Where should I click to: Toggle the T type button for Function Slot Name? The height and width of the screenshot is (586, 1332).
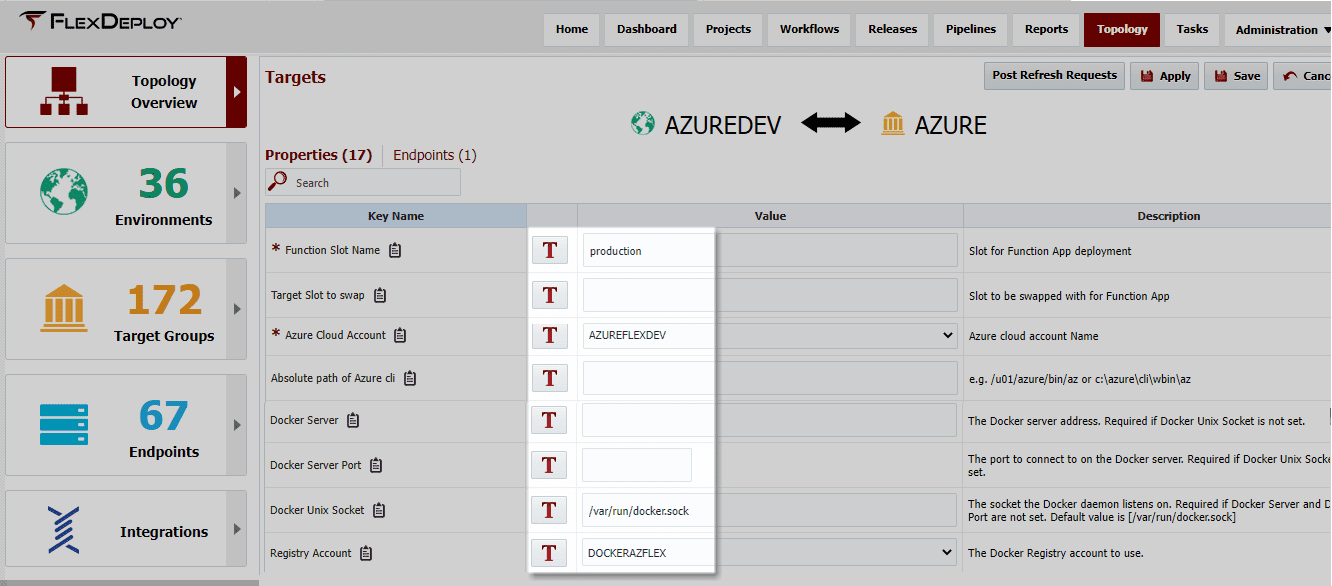[549, 250]
